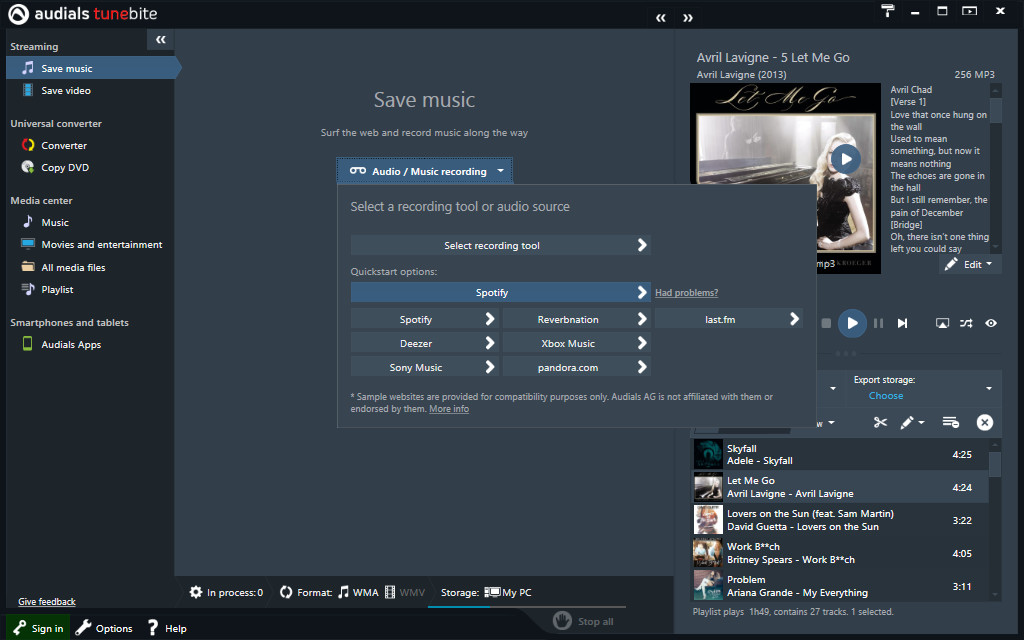This screenshot has width=1024, height=640.
Task: Toggle shuffle playback mode
Action: tap(966, 323)
